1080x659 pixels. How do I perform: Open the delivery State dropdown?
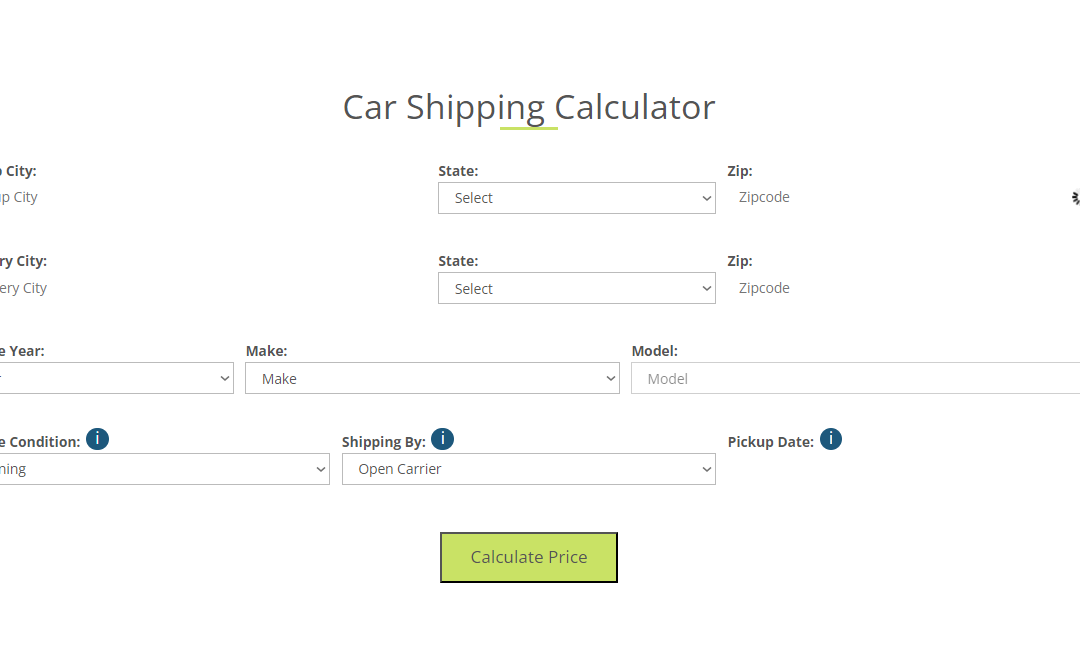click(576, 288)
